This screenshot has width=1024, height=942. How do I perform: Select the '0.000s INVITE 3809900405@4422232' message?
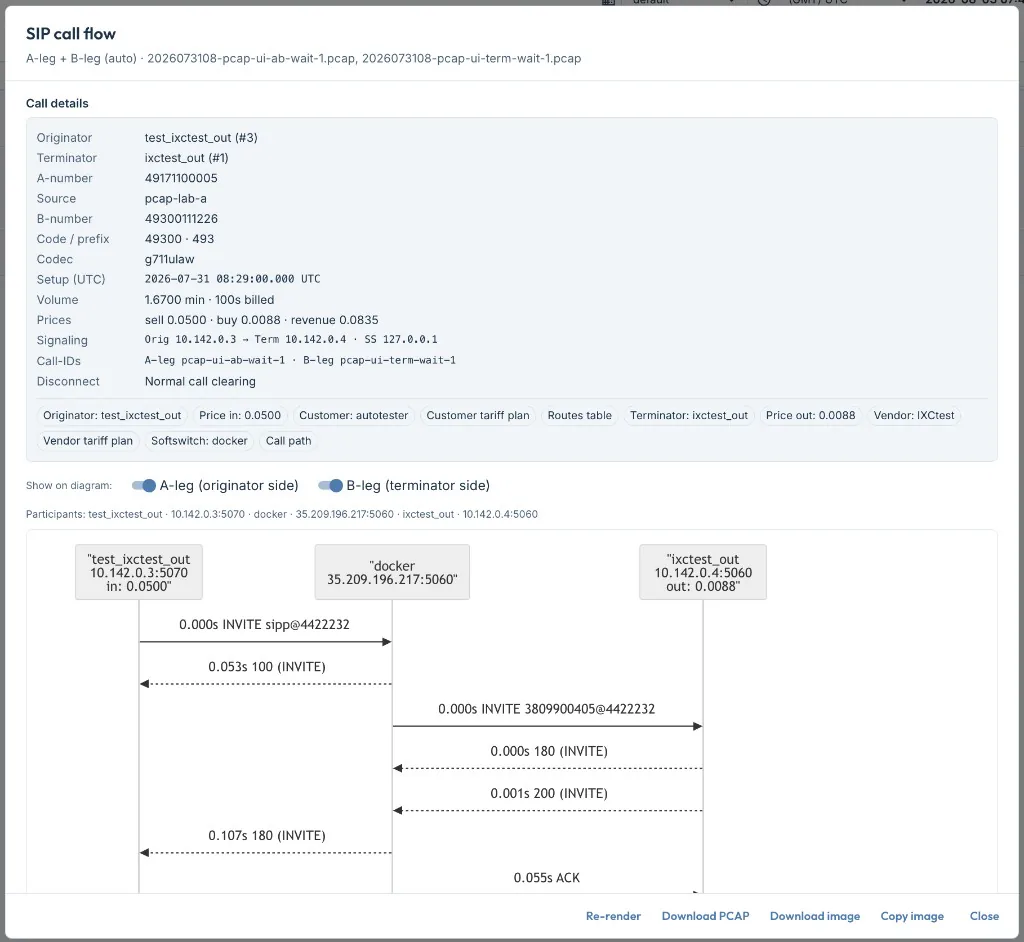coord(547,709)
